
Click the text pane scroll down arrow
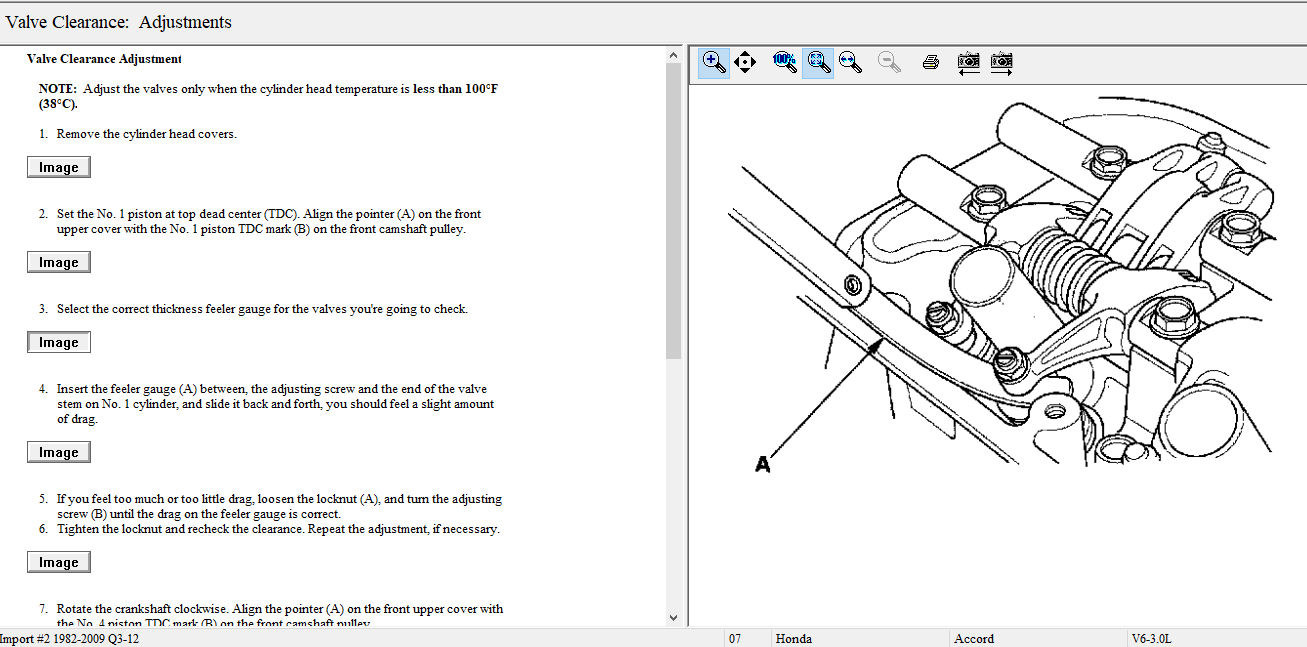pos(673,618)
